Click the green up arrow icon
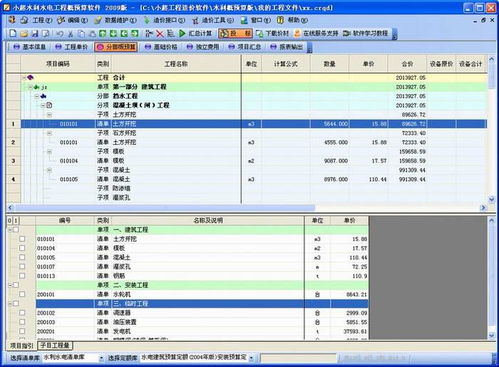The height and width of the screenshot is (367, 499). 103,33
